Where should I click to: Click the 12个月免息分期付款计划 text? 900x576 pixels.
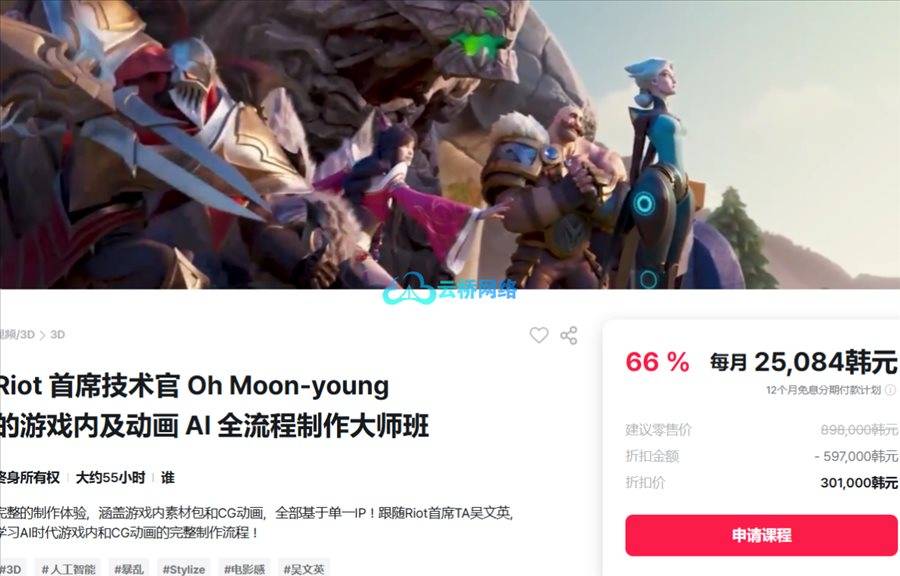pos(823,390)
